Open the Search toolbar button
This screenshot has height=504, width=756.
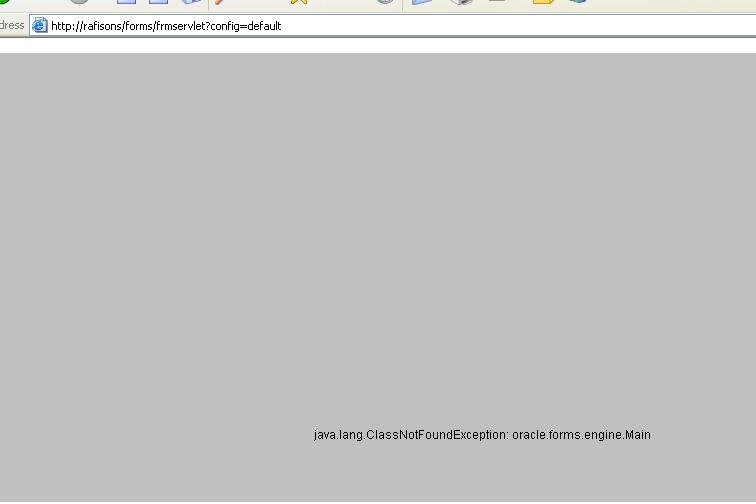pos(220,2)
